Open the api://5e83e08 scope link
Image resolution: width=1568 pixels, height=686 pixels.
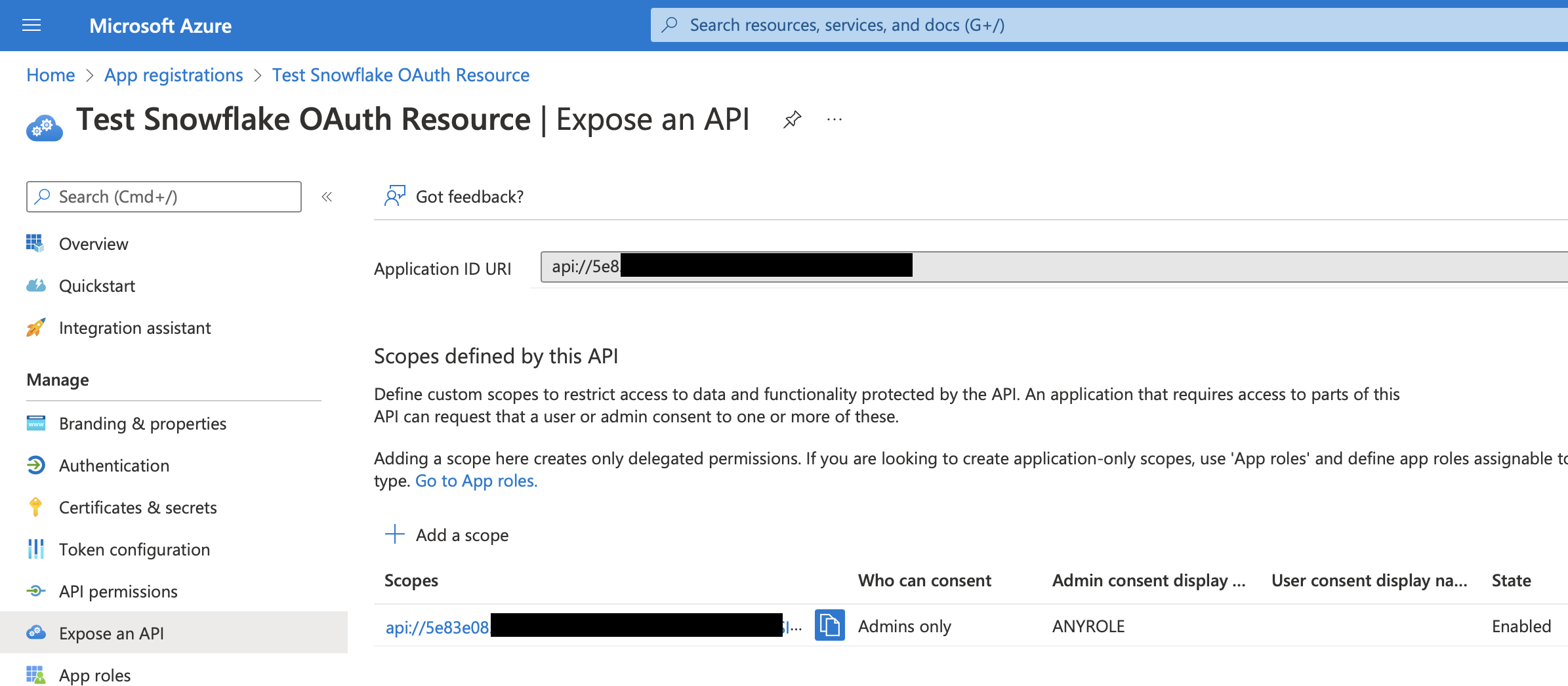pyautogui.click(x=437, y=628)
